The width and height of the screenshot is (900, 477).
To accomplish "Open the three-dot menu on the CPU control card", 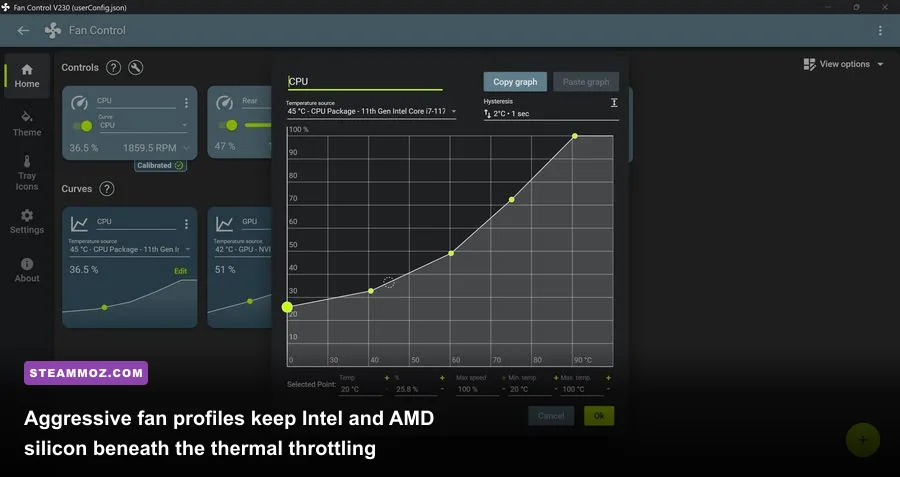I will click(x=186, y=103).
